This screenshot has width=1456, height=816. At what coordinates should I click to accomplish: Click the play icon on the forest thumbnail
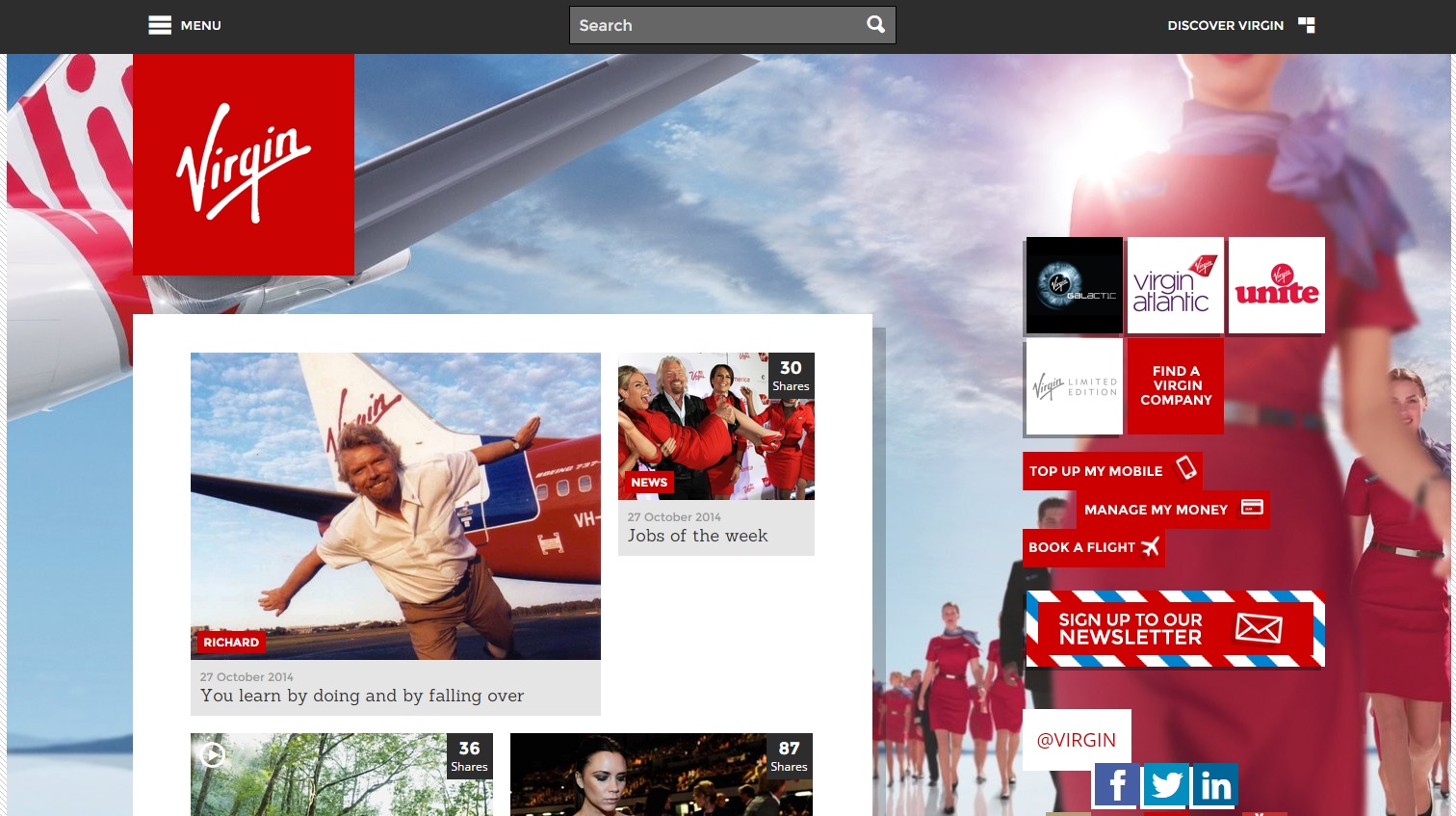pos(213,754)
